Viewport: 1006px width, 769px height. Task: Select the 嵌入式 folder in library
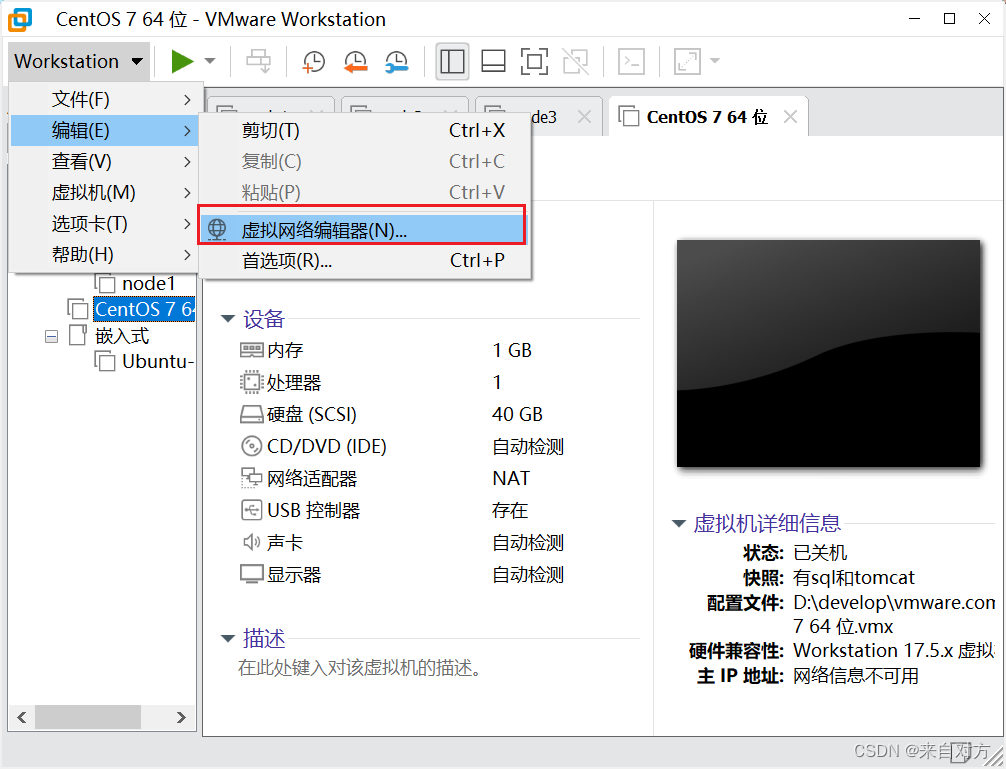122,335
